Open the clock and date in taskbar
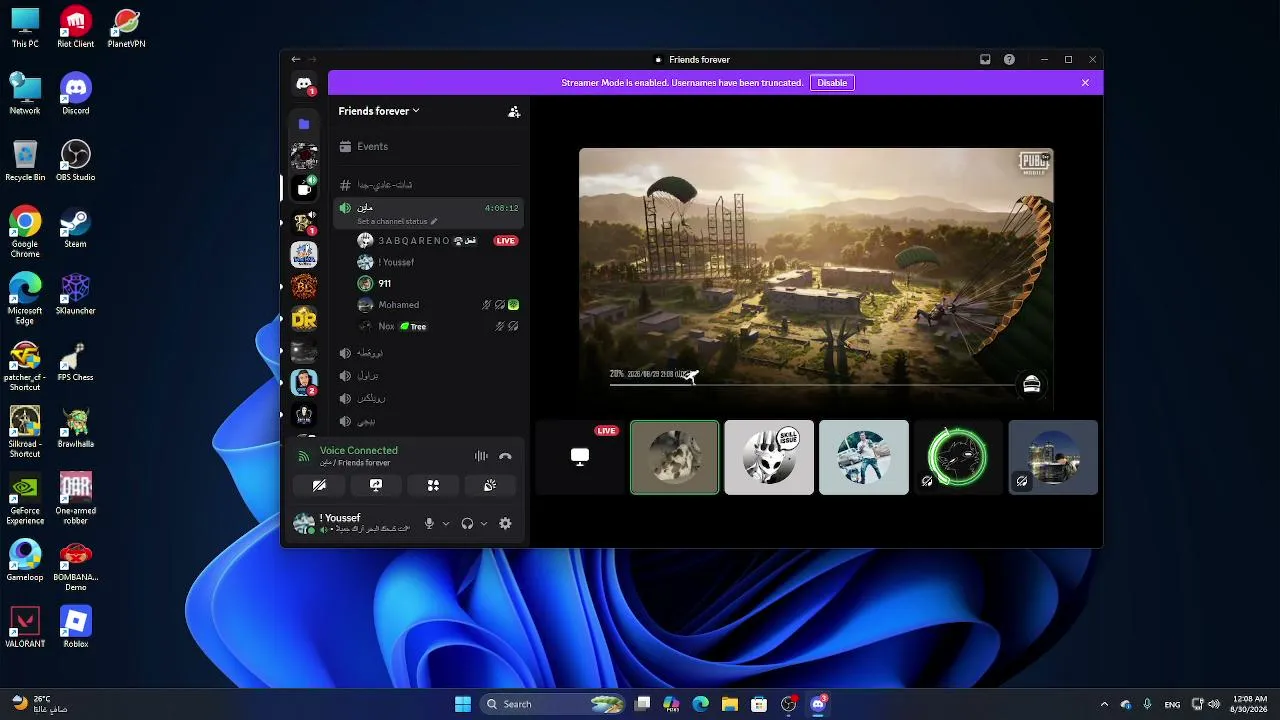1280x720 pixels. 1250,704
